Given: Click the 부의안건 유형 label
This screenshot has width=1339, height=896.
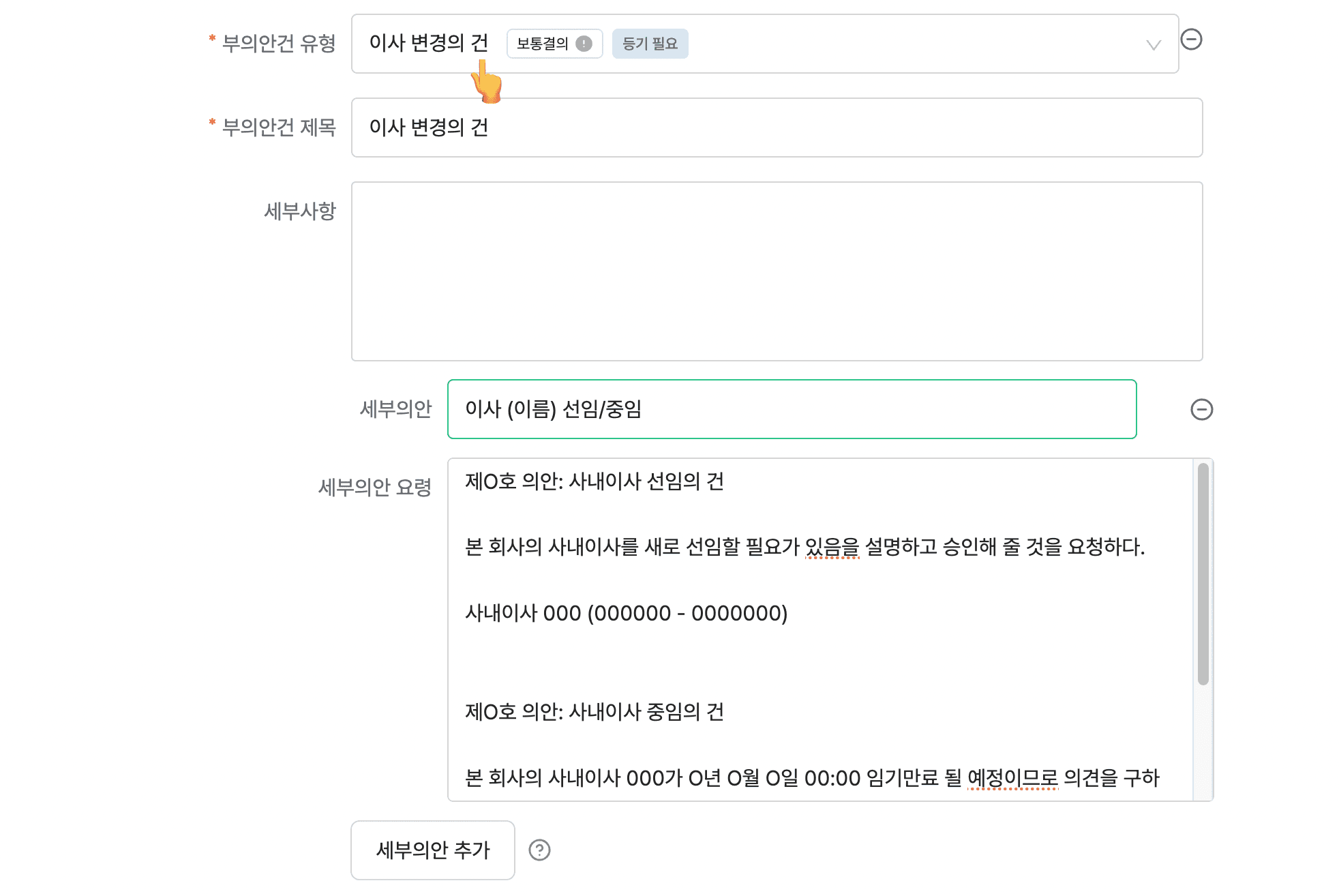Looking at the screenshot, I should point(279,44).
